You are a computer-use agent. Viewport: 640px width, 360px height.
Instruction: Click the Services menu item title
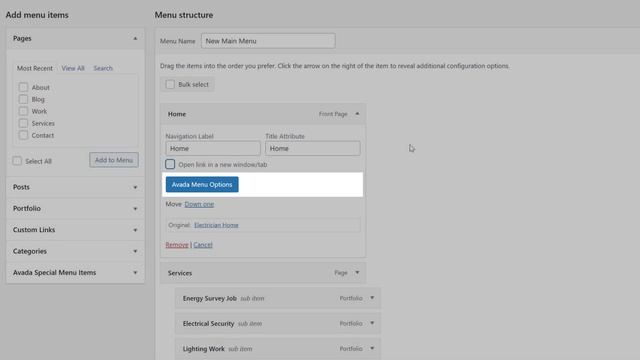(x=180, y=273)
